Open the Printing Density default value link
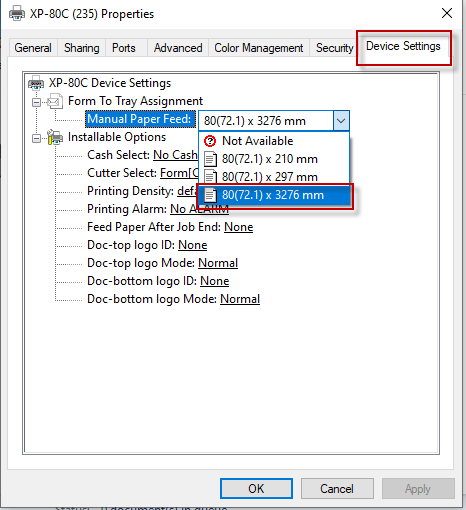The height and width of the screenshot is (510, 466). click(188, 191)
